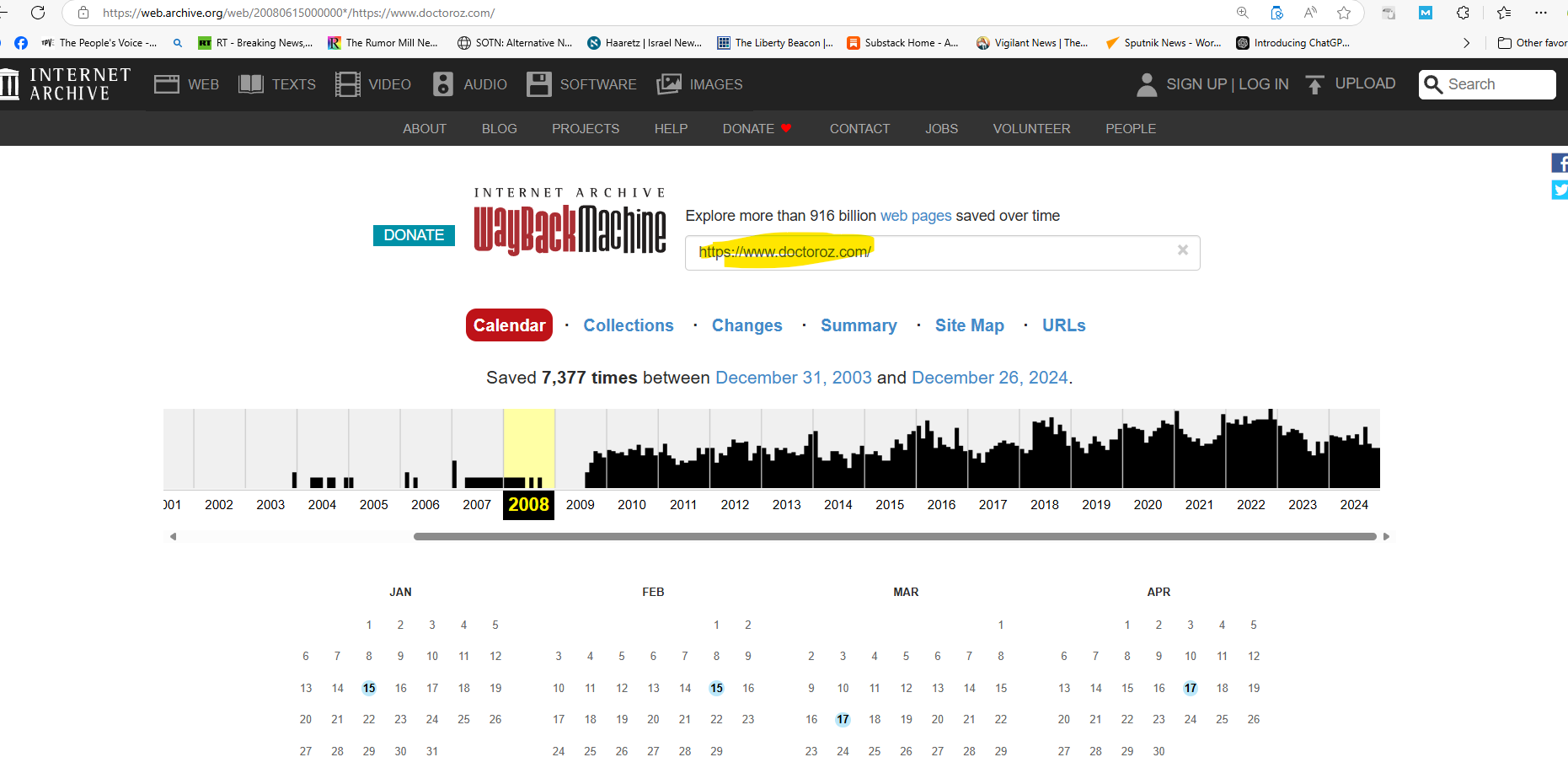Open Haaretz Israel News bookmark

[x=645, y=43]
